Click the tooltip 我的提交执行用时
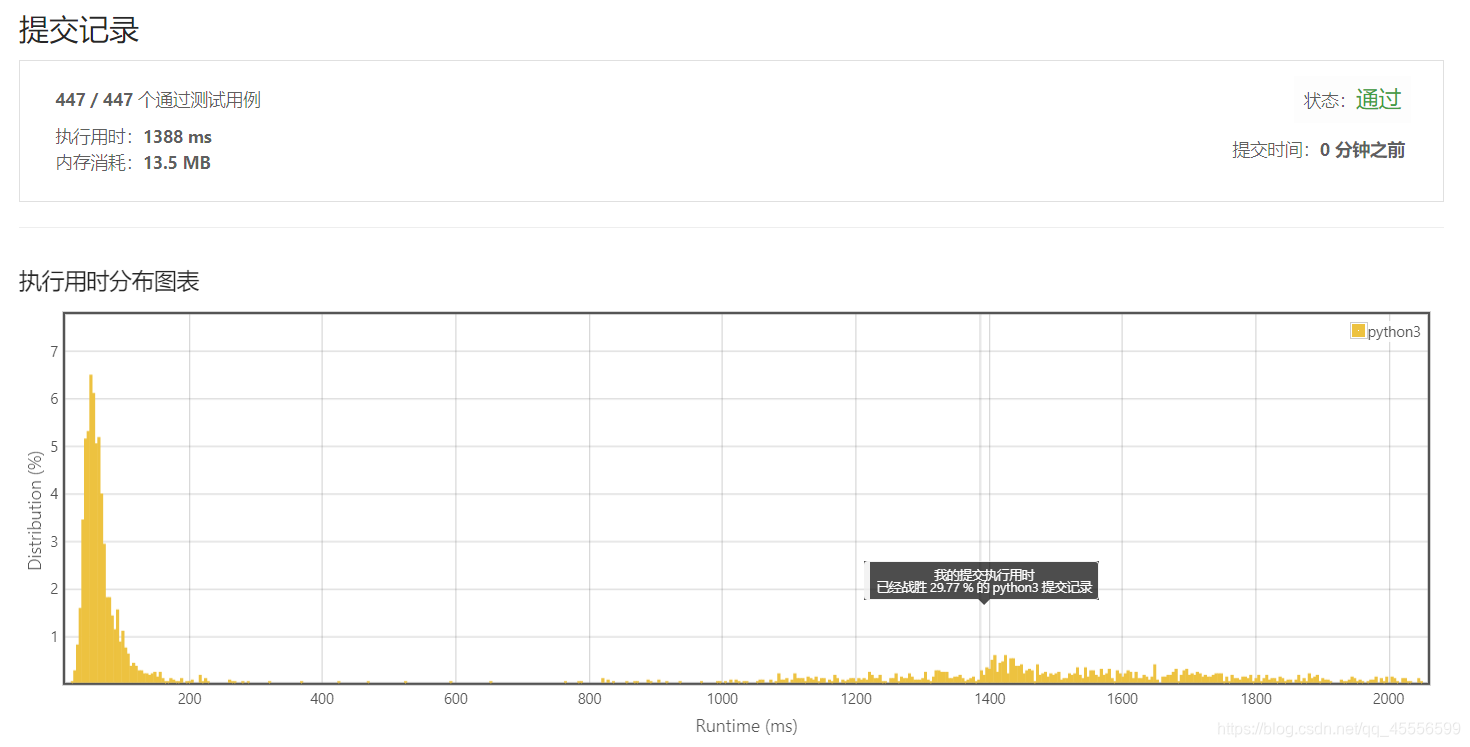The width and height of the screenshot is (1470, 747). point(984,581)
